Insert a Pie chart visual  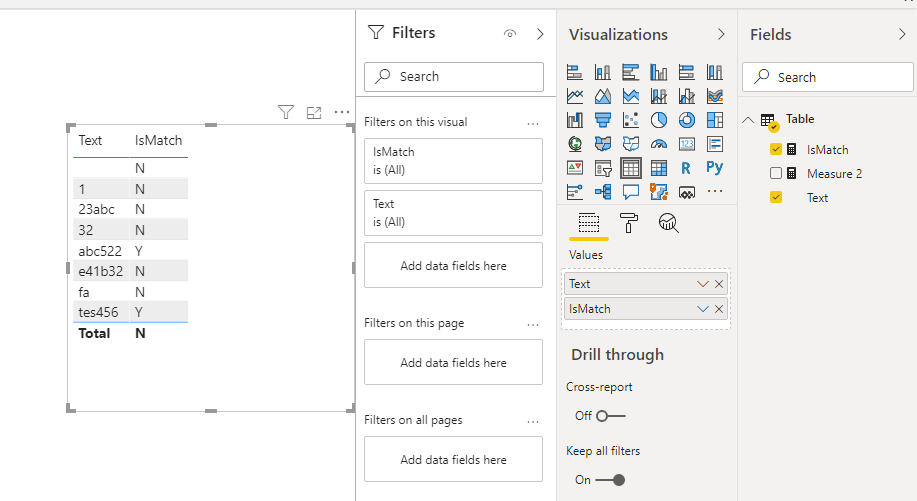659,120
